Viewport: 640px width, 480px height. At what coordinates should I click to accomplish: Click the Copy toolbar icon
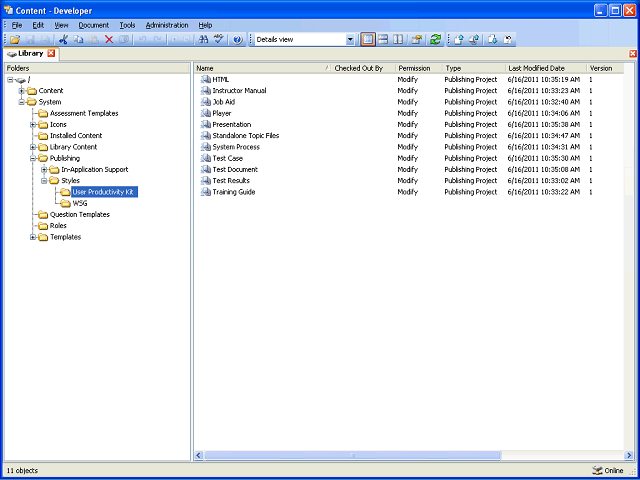coord(78,40)
